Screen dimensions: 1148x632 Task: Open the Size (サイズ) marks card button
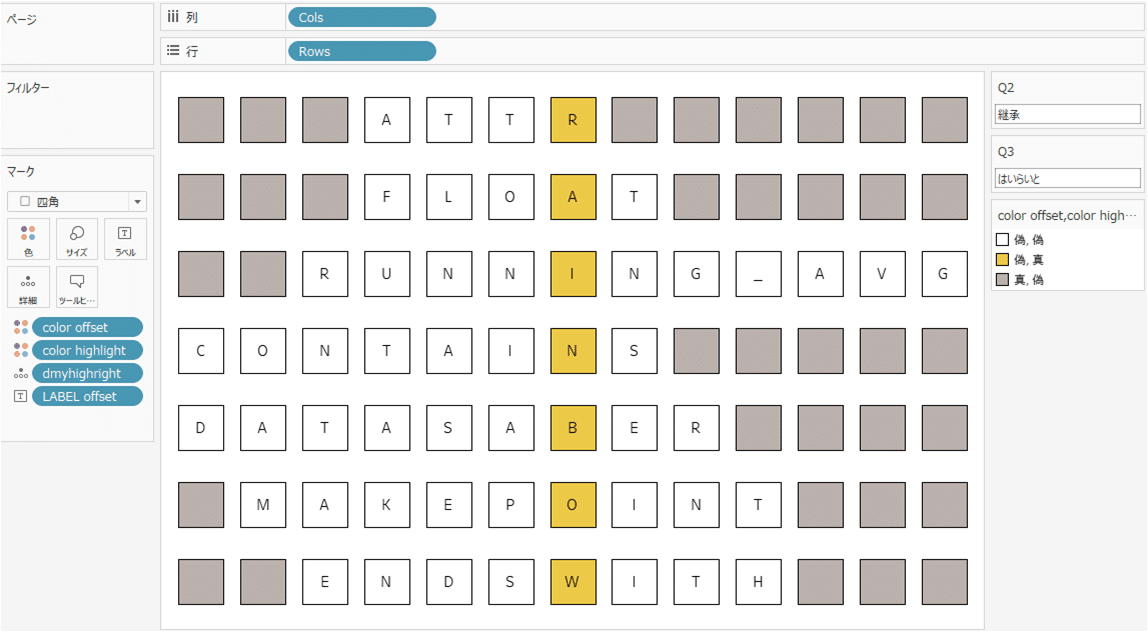tap(77, 239)
